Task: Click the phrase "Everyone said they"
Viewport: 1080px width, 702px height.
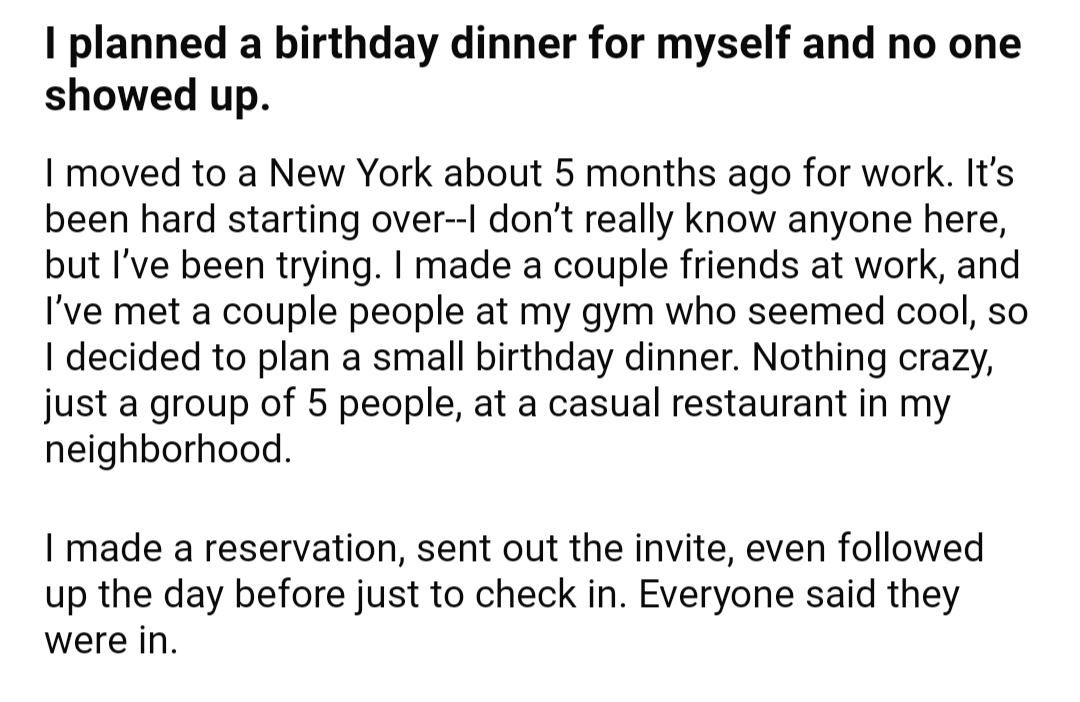Action: 798,595
